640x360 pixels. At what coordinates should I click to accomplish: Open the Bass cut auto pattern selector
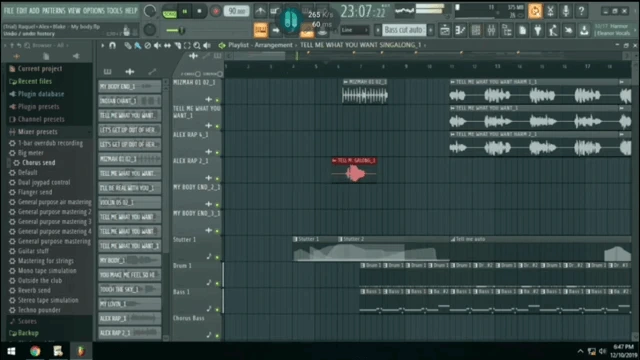pos(404,30)
